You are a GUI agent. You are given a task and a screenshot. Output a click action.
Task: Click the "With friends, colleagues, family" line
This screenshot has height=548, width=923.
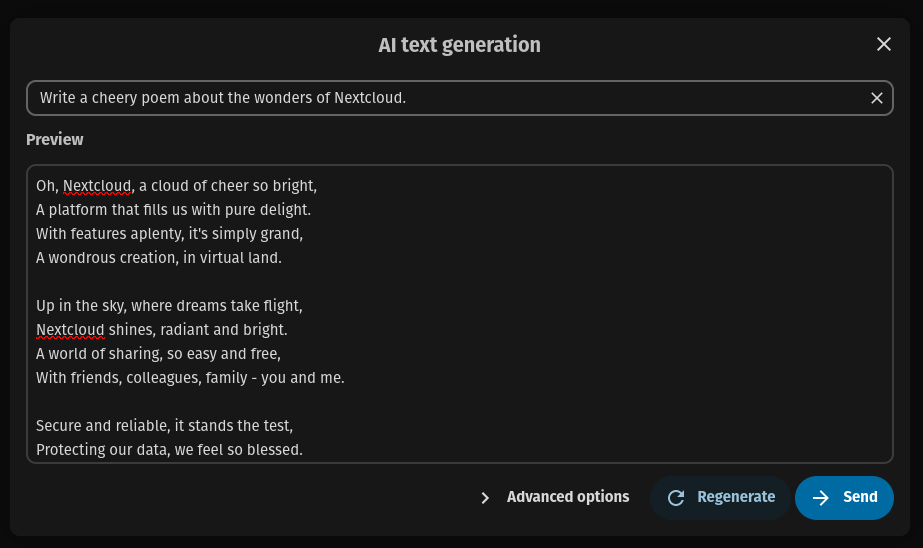pyautogui.click(x=190, y=378)
